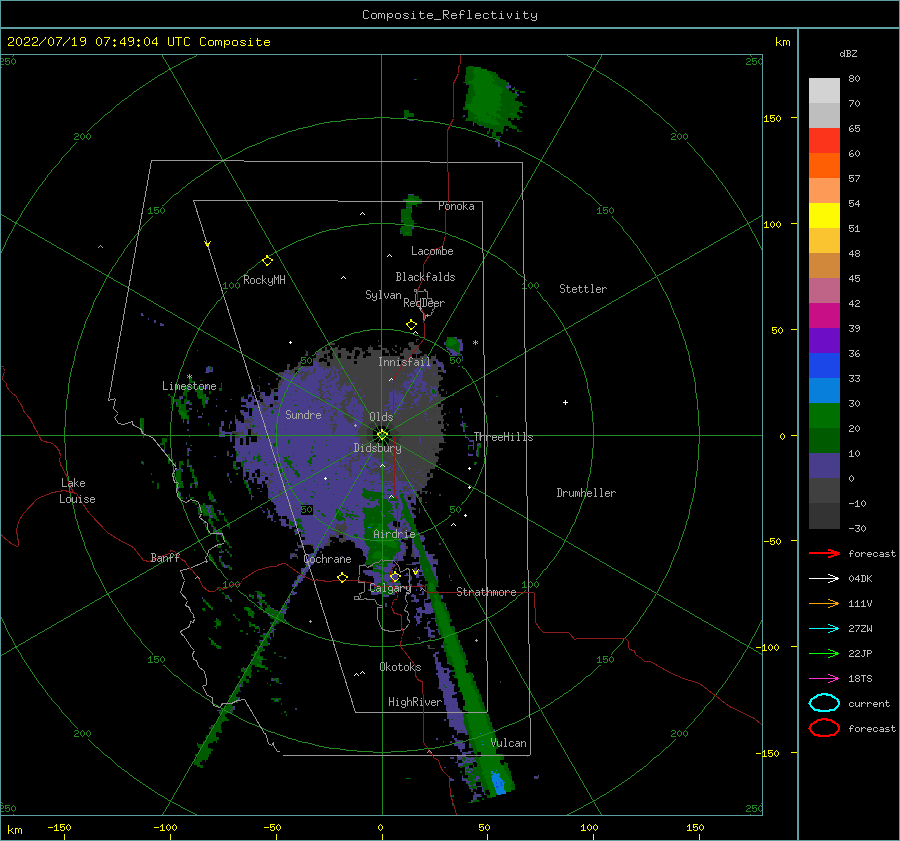Click the Okotoks city label
Viewport: 900px width, 841px height.
click(x=400, y=667)
